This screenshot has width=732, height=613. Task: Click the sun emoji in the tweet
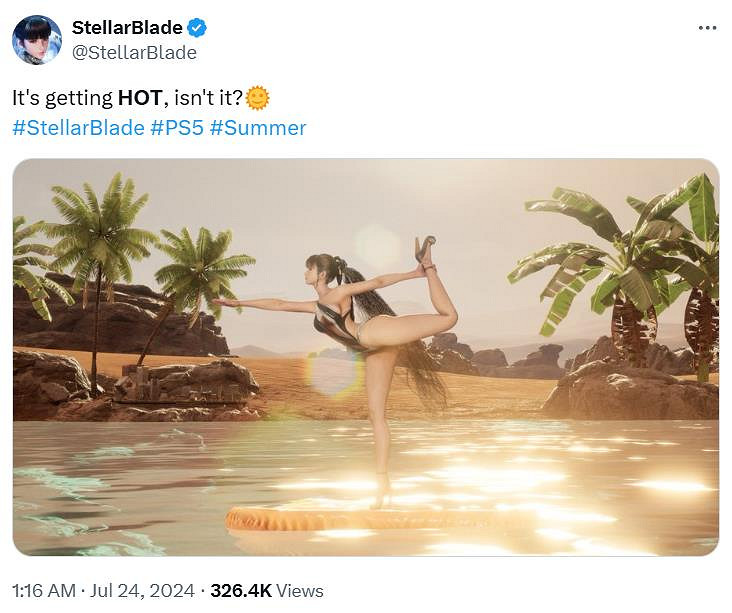point(258,98)
